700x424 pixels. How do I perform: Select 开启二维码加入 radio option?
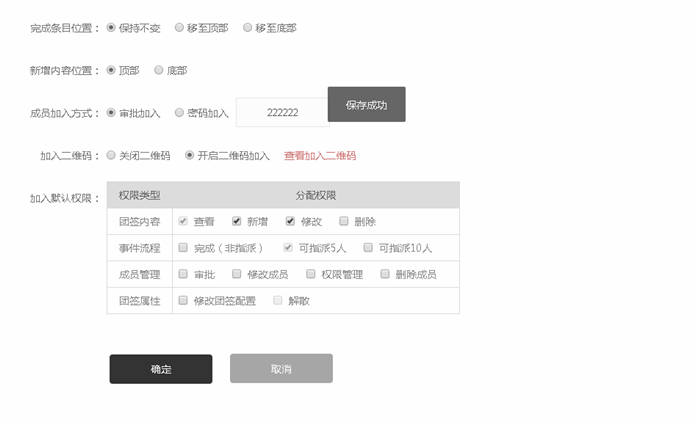point(189,155)
